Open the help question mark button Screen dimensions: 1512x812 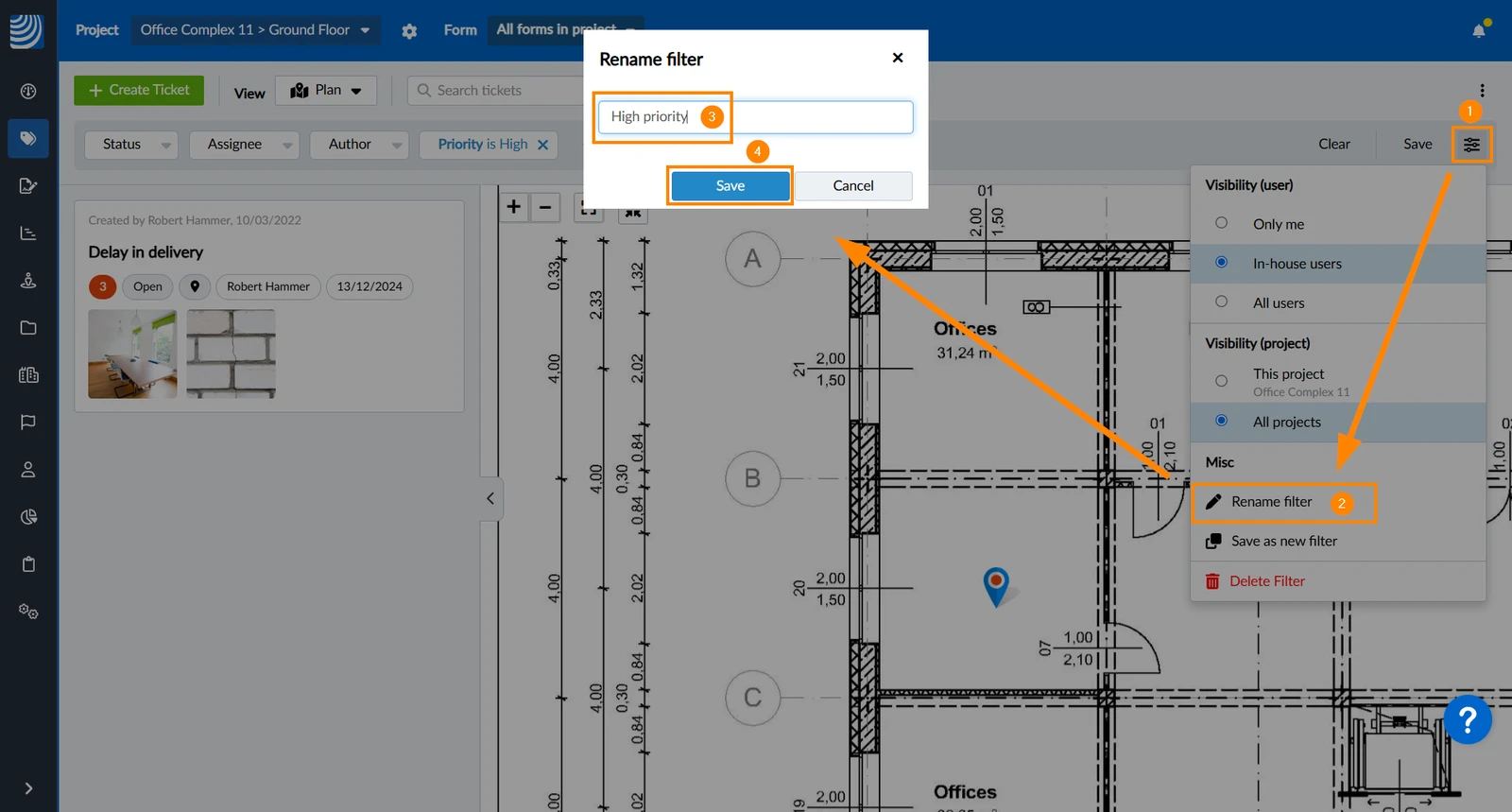pyautogui.click(x=1468, y=720)
